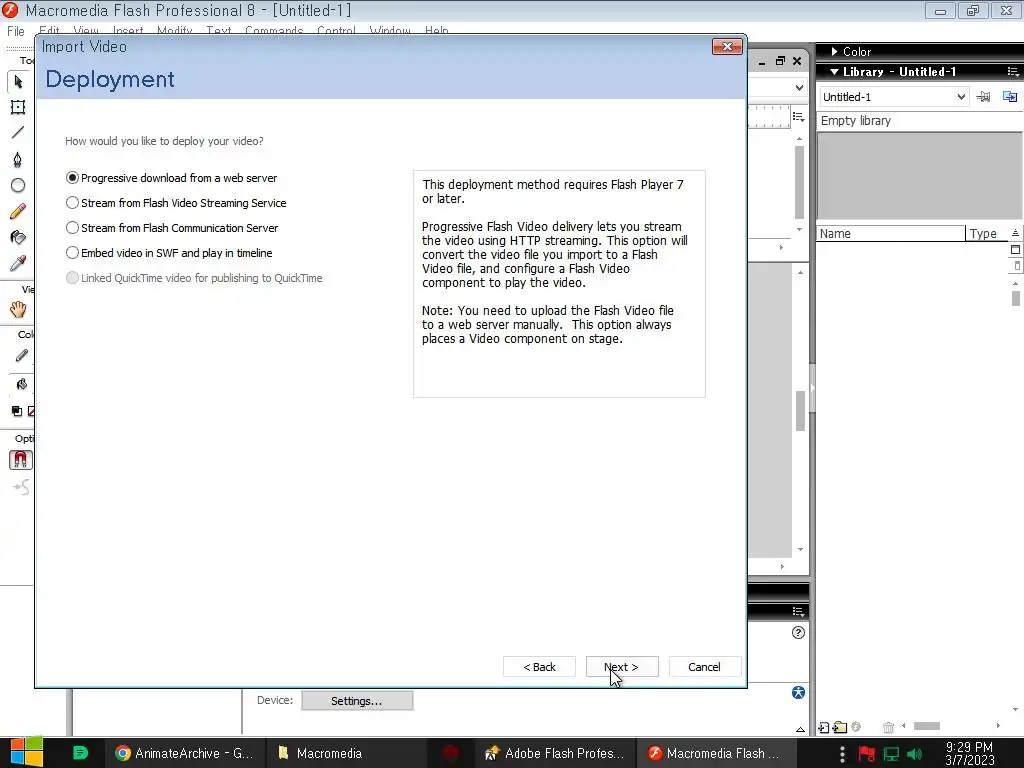This screenshot has height=768, width=1024.
Task: Open the File menu
Action: pyautogui.click(x=16, y=31)
